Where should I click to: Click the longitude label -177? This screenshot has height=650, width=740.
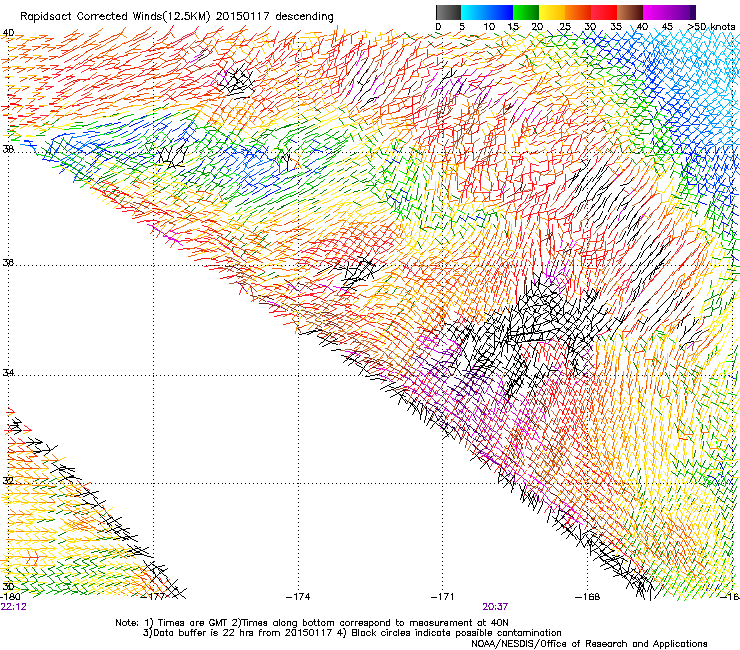coord(155,597)
